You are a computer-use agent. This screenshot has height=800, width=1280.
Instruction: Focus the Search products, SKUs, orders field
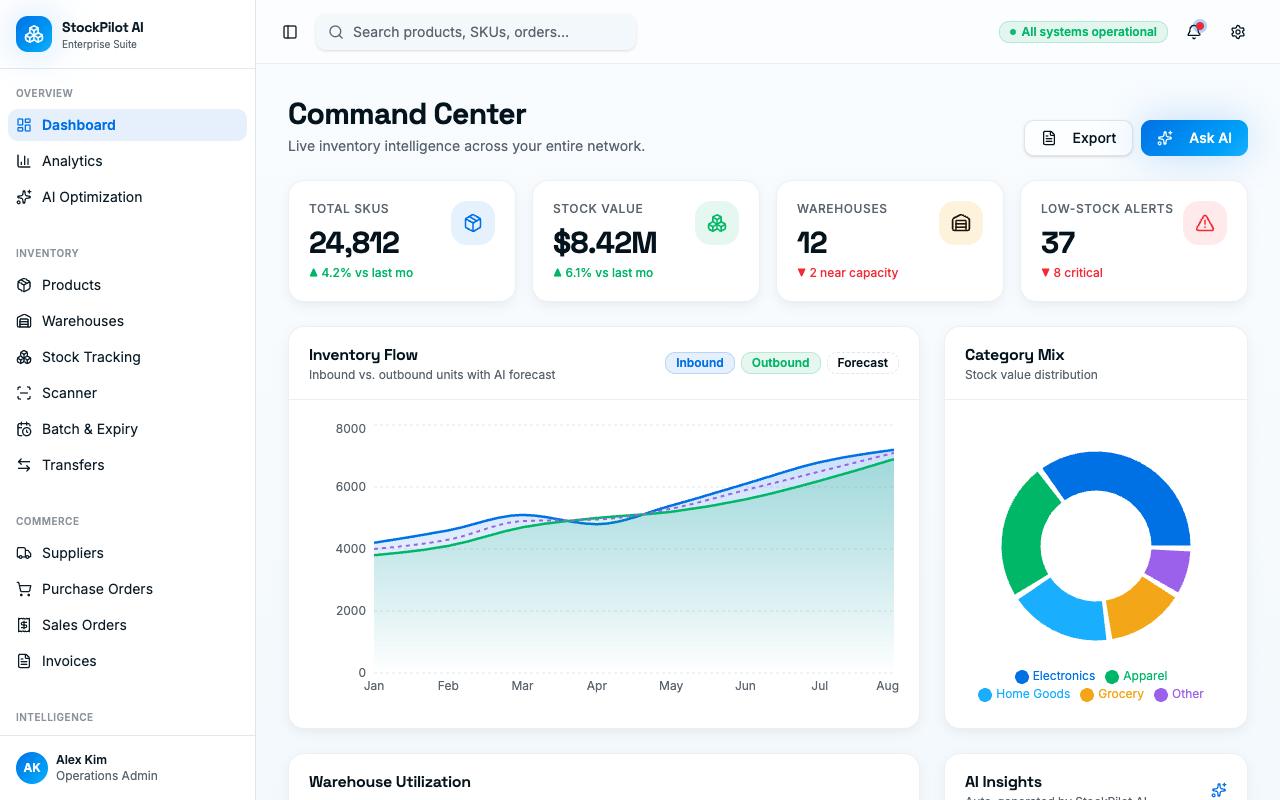(476, 32)
